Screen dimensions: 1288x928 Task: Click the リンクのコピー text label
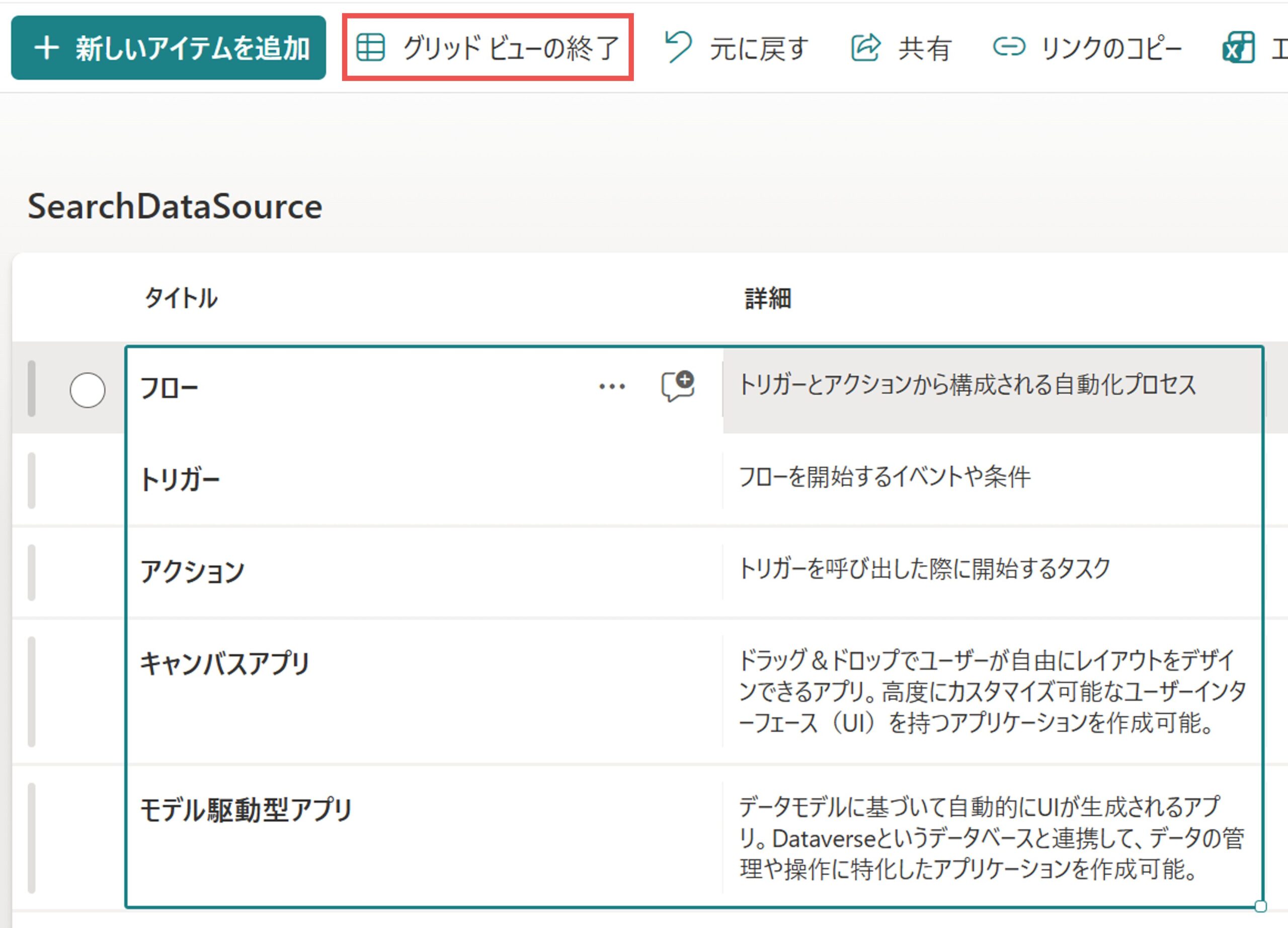click(x=1110, y=48)
